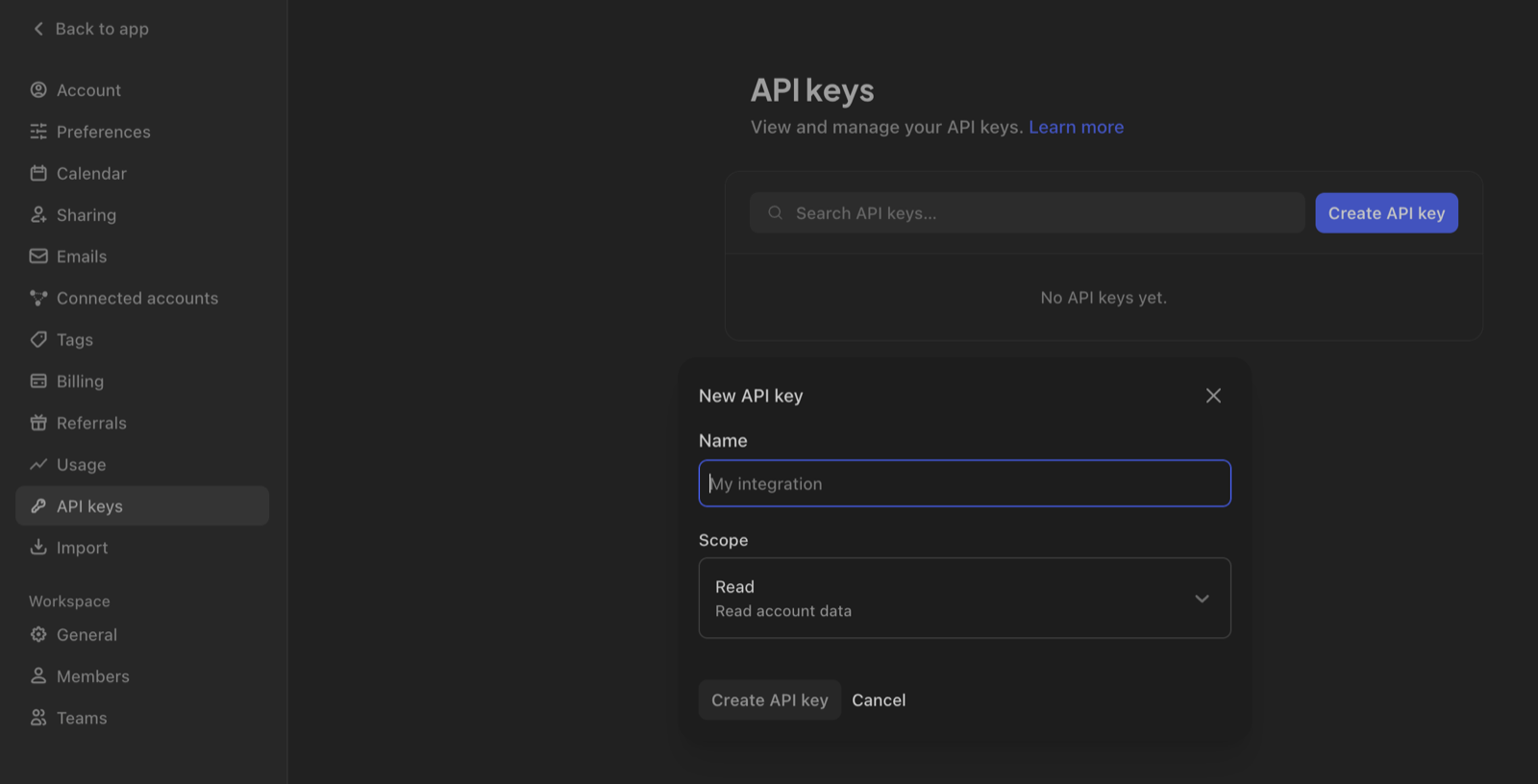Image resolution: width=1538 pixels, height=784 pixels.
Task: Click the Preferences sliders icon
Action: point(38,132)
